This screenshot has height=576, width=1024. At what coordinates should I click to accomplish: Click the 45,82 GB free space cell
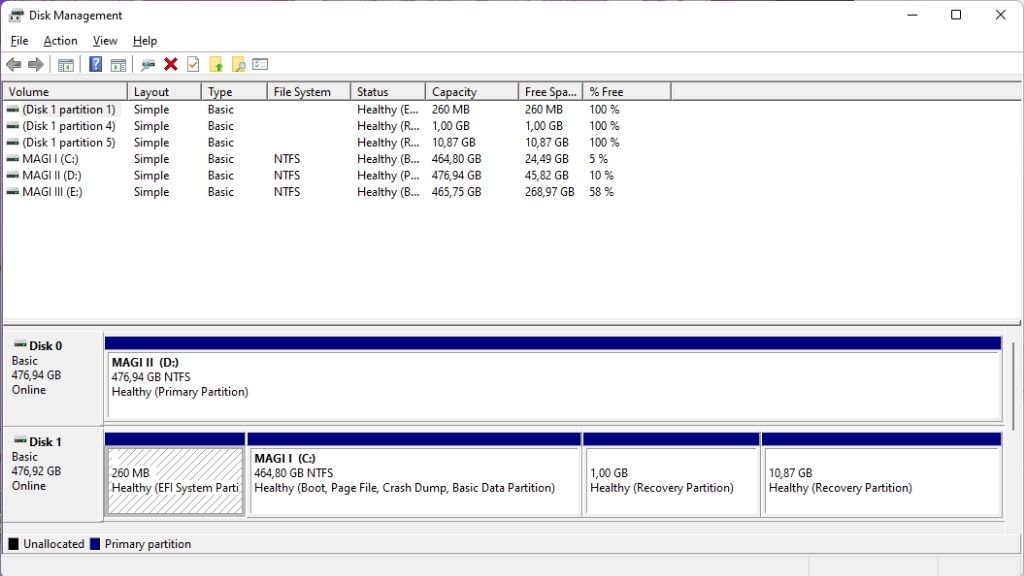coord(547,175)
